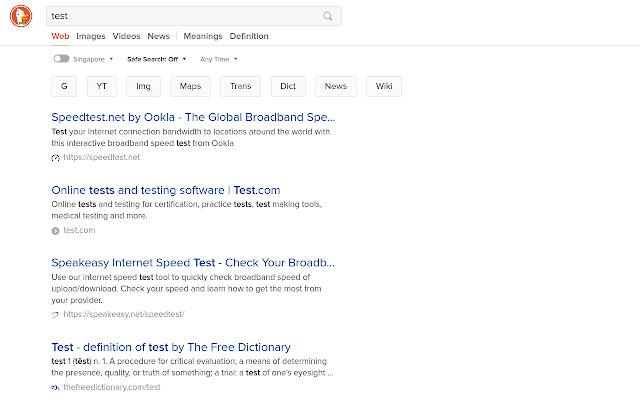Click the thefreedictionary.com favicon icon
The width and height of the screenshot is (640, 400).
tap(56, 387)
